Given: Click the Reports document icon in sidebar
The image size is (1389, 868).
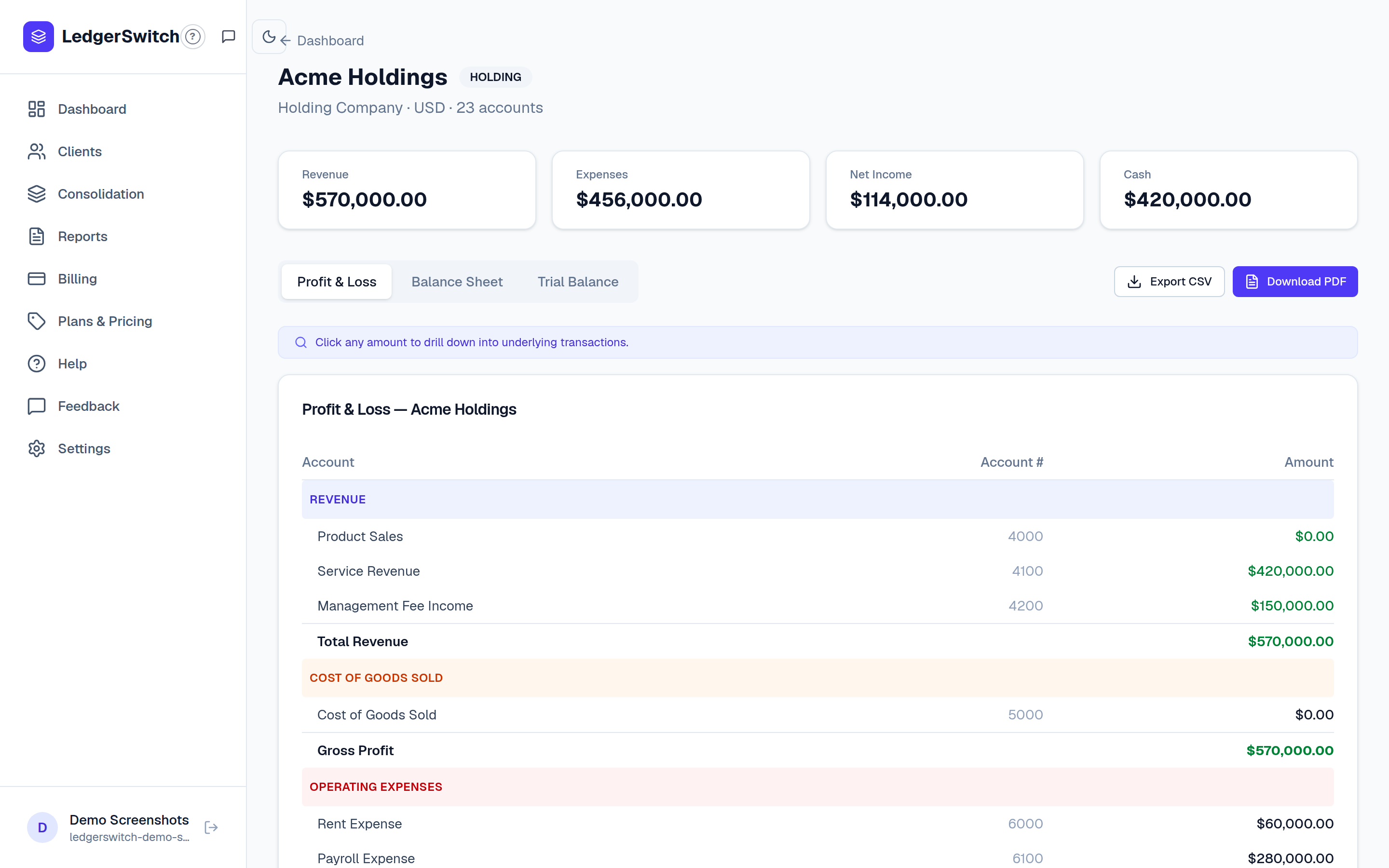Looking at the screenshot, I should click(x=37, y=236).
